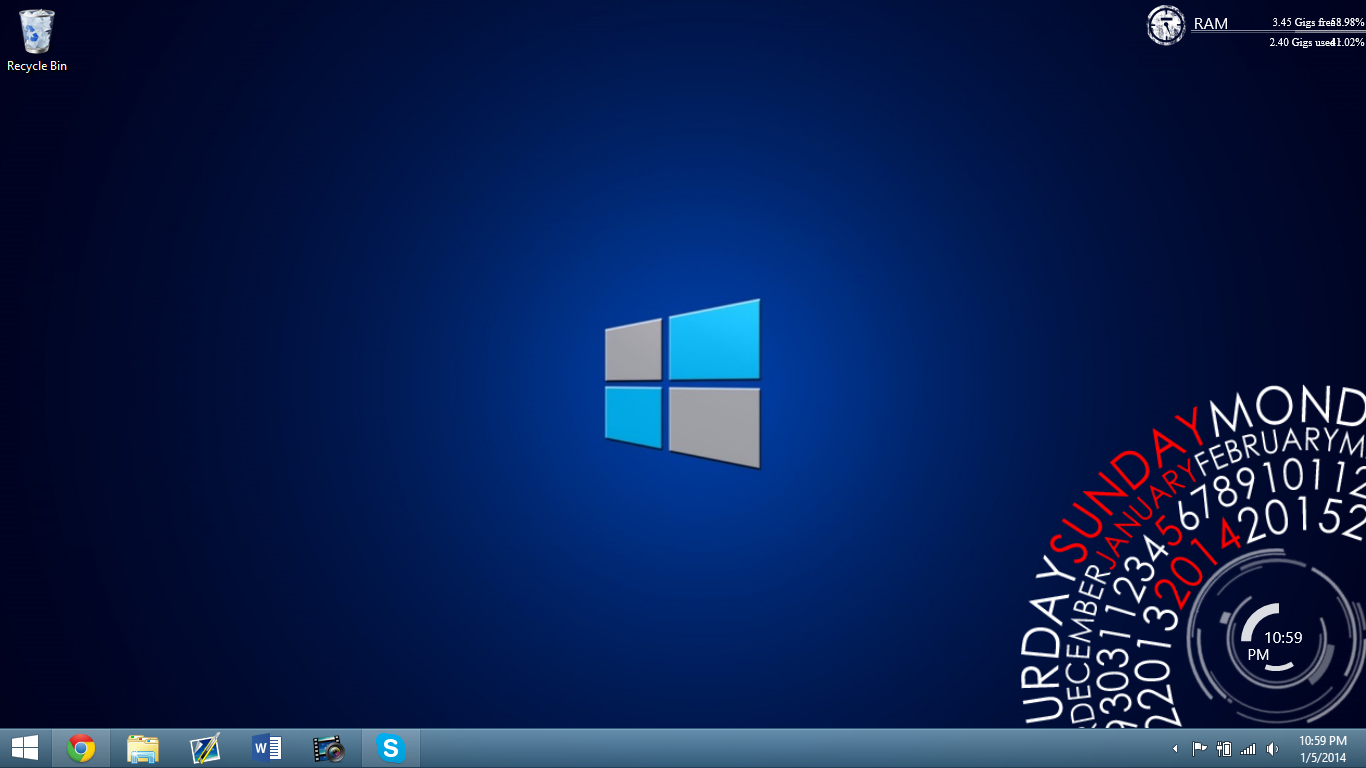
Task: Open the pen-and-picture app on the taskbar
Action: (205, 748)
